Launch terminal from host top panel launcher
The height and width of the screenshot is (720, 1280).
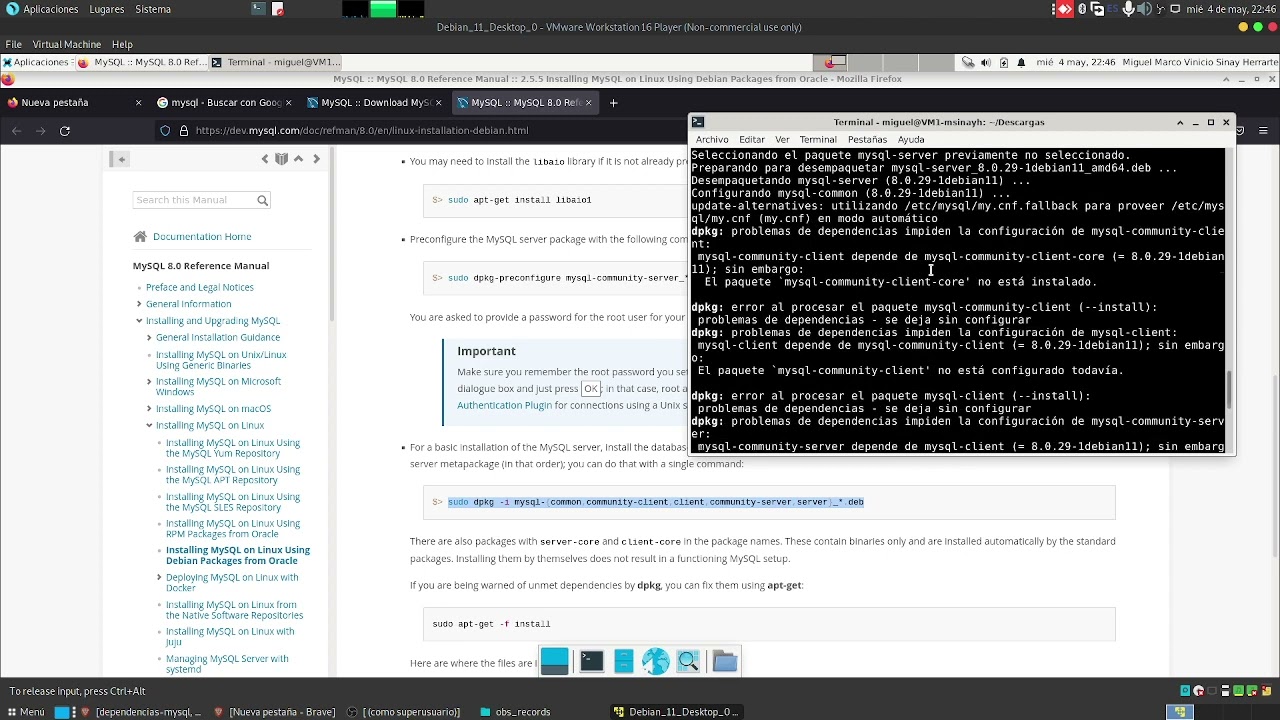pos(259,9)
